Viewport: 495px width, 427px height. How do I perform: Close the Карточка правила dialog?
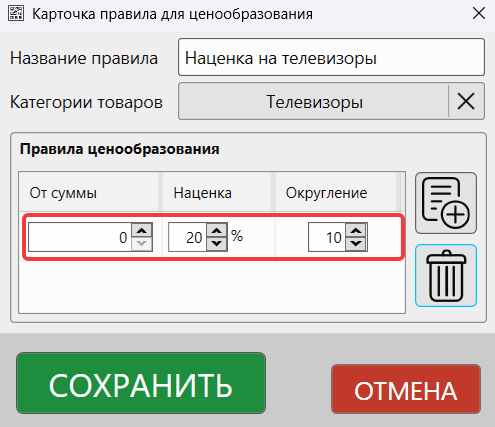[x=479, y=14]
